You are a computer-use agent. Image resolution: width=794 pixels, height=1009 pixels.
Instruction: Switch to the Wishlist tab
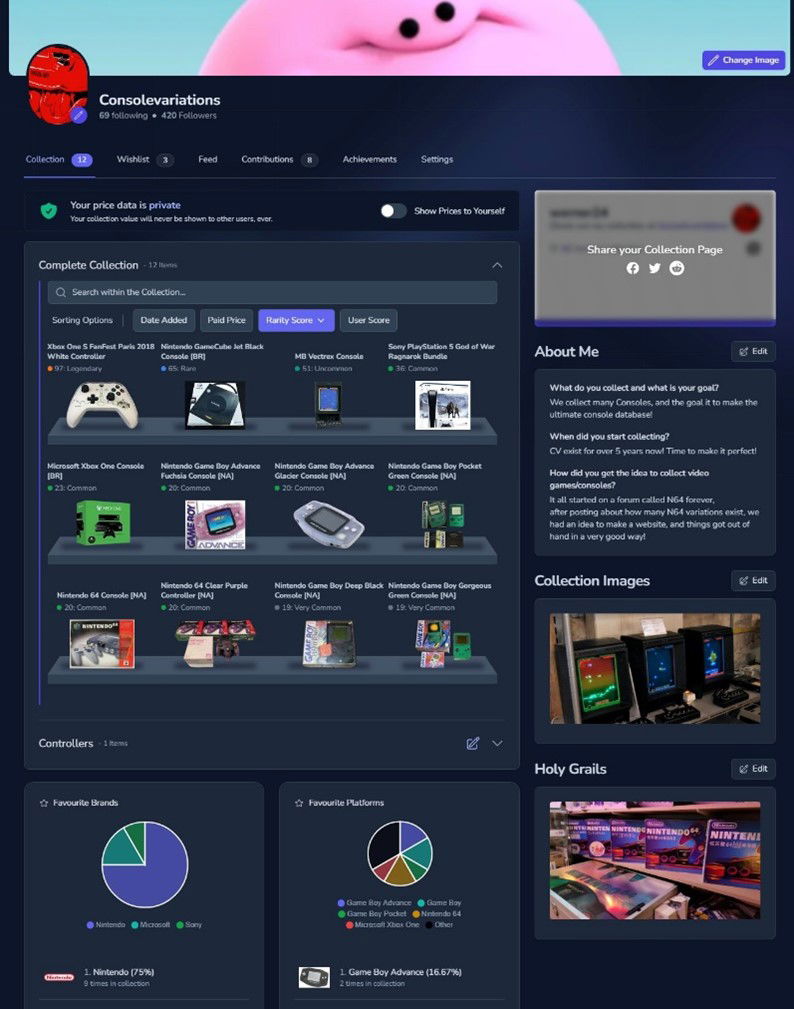tap(145, 160)
